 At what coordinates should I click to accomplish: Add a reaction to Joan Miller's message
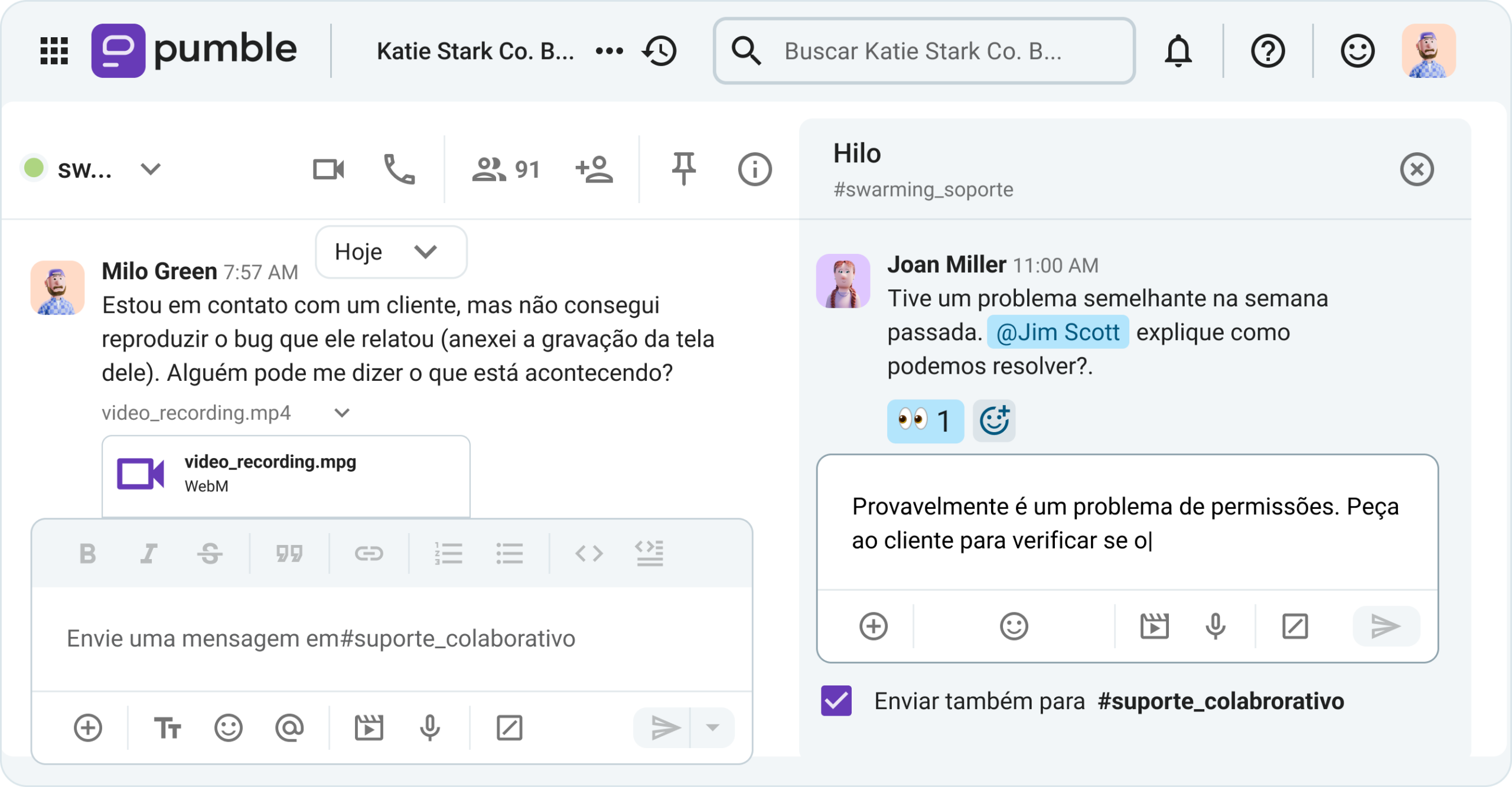click(994, 420)
